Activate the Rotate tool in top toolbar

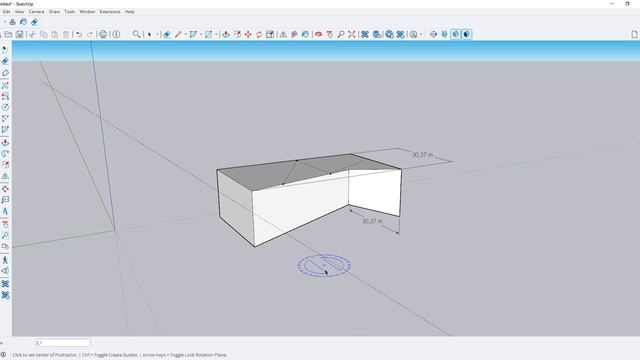coord(259,34)
